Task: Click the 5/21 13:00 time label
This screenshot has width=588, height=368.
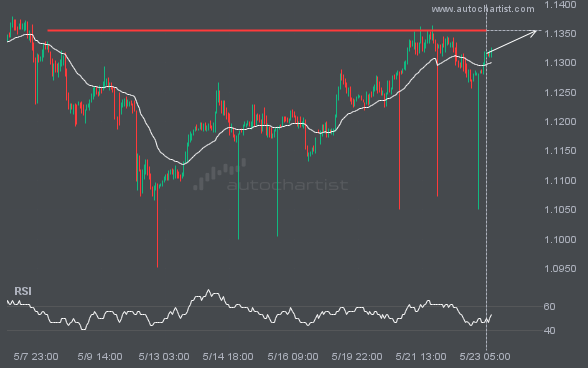Action: pyautogui.click(x=421, y=356)
